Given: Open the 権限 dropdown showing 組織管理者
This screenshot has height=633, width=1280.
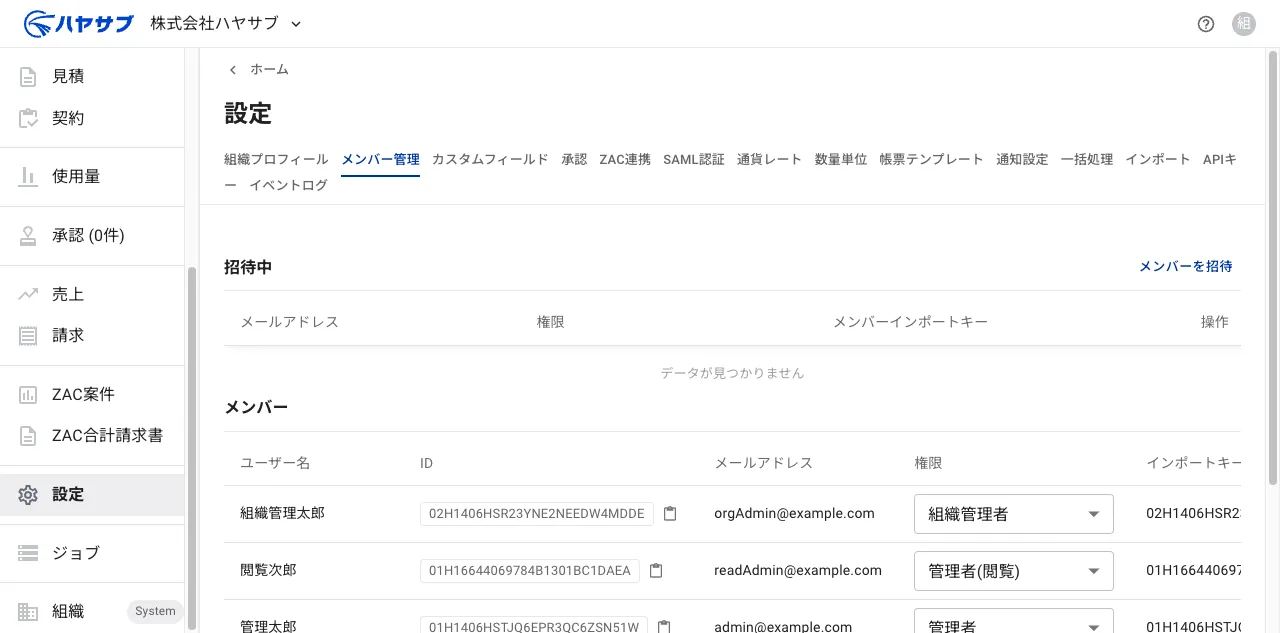Looking at the screenshot, I should click(x=1014, y=514).
